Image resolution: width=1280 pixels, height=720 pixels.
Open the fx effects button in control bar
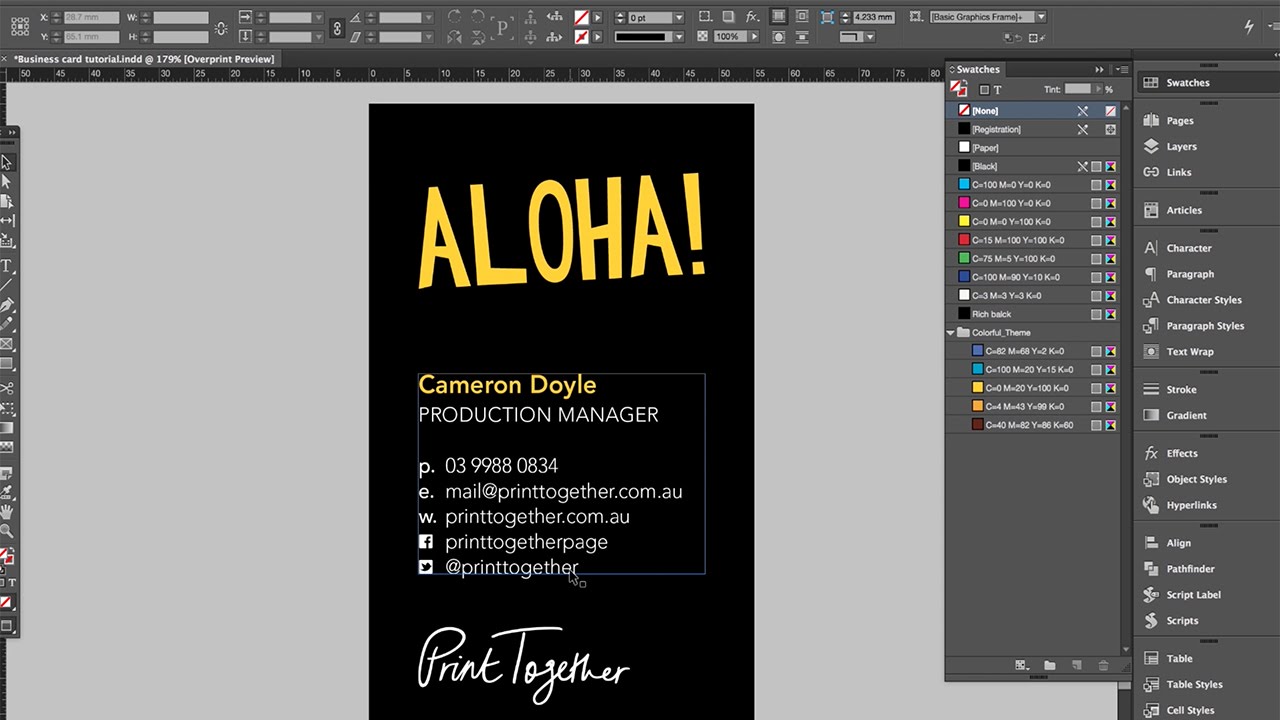753,17
